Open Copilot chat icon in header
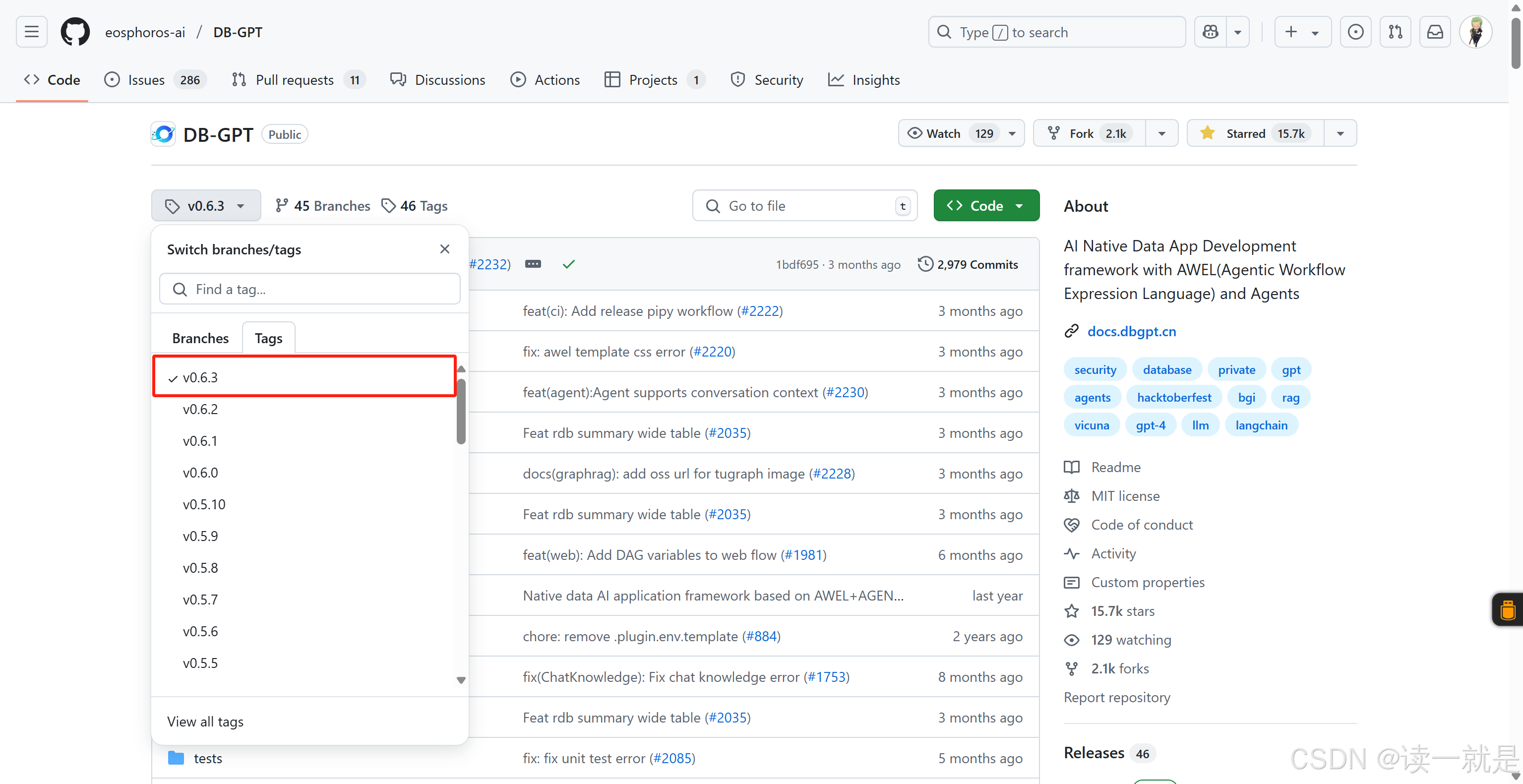The width and height of the screenshot is (1523, 784). (1210, 32)
